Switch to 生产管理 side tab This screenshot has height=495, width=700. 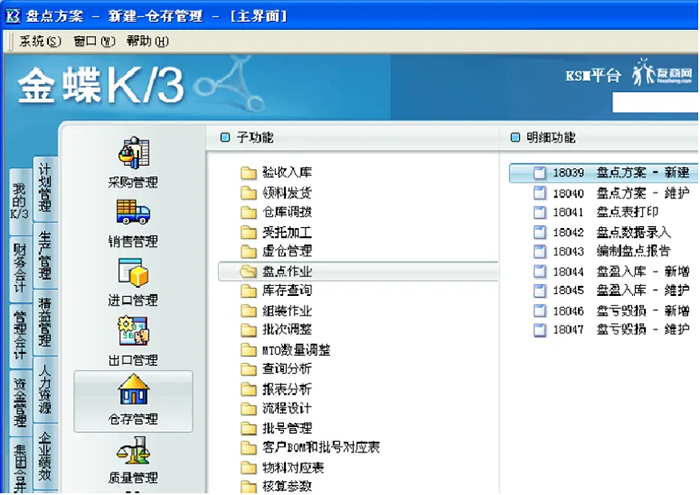pyautogui.click(x=45, y=256)
